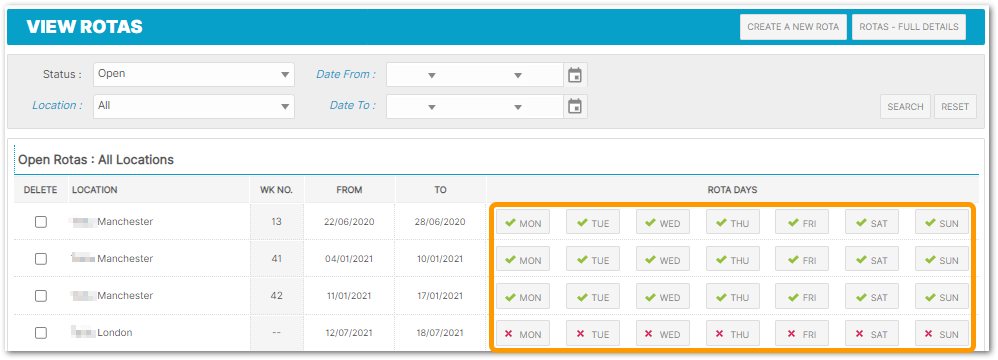This screenshot has height=360, width=998.
Task: Open THU for the week 42 rota
Action: pos(732,296)
